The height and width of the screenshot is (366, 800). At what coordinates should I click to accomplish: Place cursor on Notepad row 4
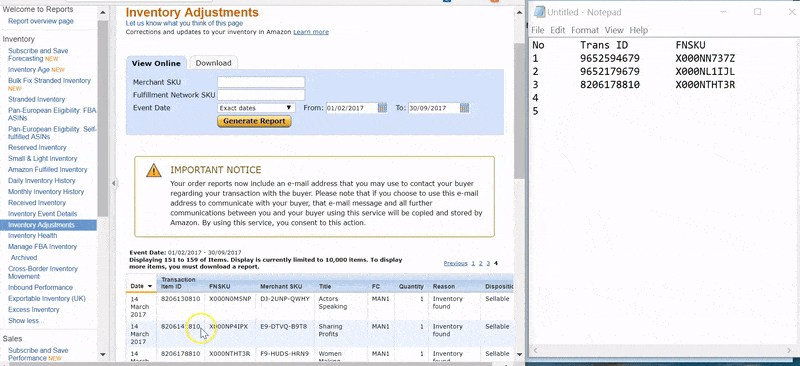[535, 98]
